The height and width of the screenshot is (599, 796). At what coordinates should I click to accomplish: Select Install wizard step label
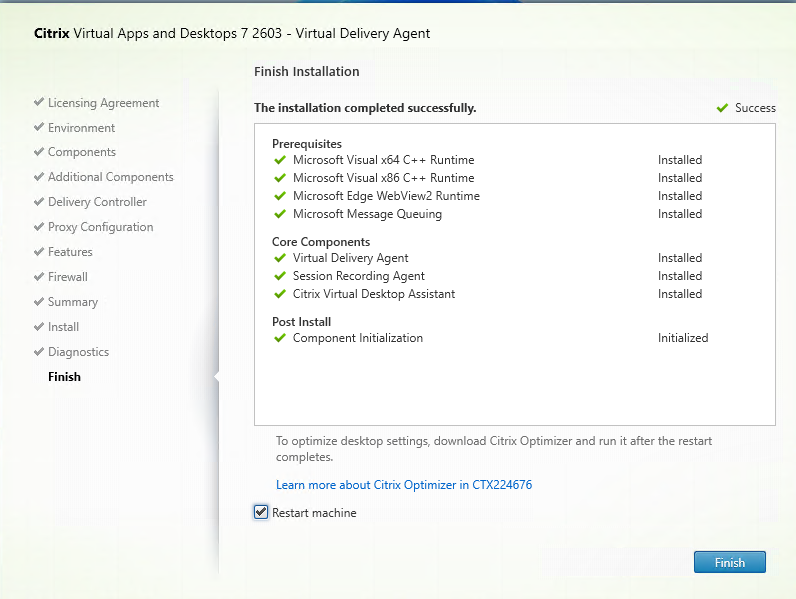[x=63, y=327]
